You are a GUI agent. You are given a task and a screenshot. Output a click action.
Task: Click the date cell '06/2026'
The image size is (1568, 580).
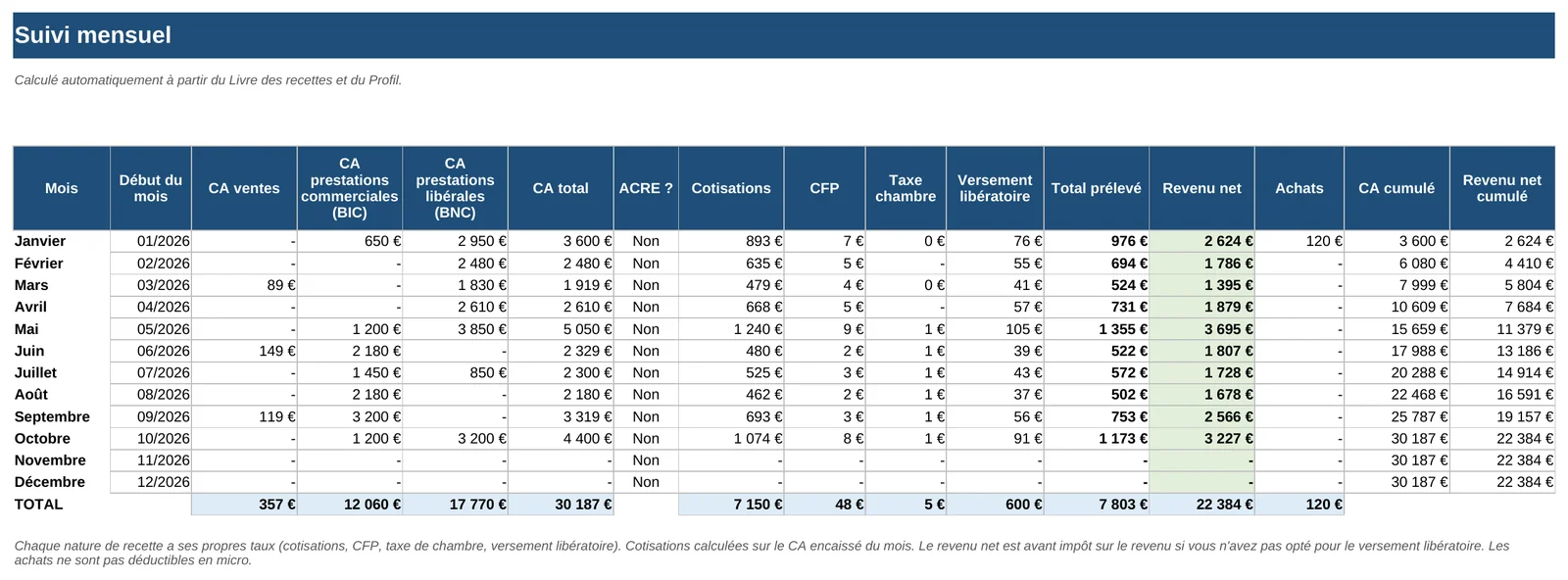point(151,351)
